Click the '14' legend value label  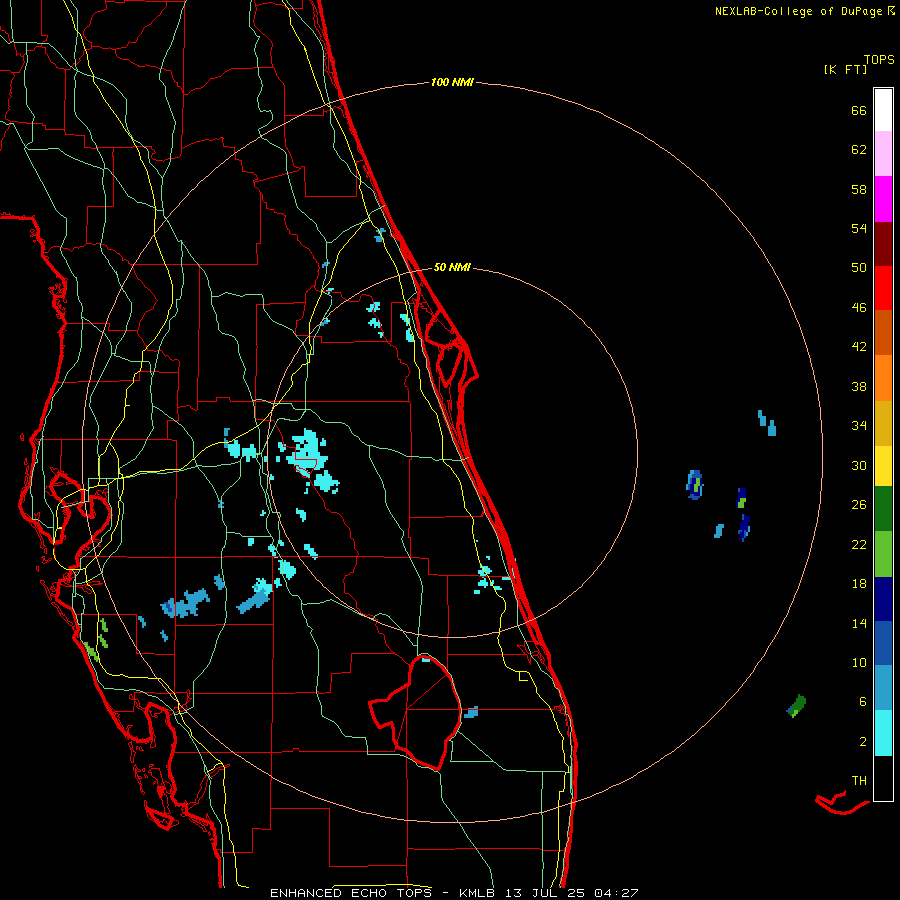(x=859, y=624)
